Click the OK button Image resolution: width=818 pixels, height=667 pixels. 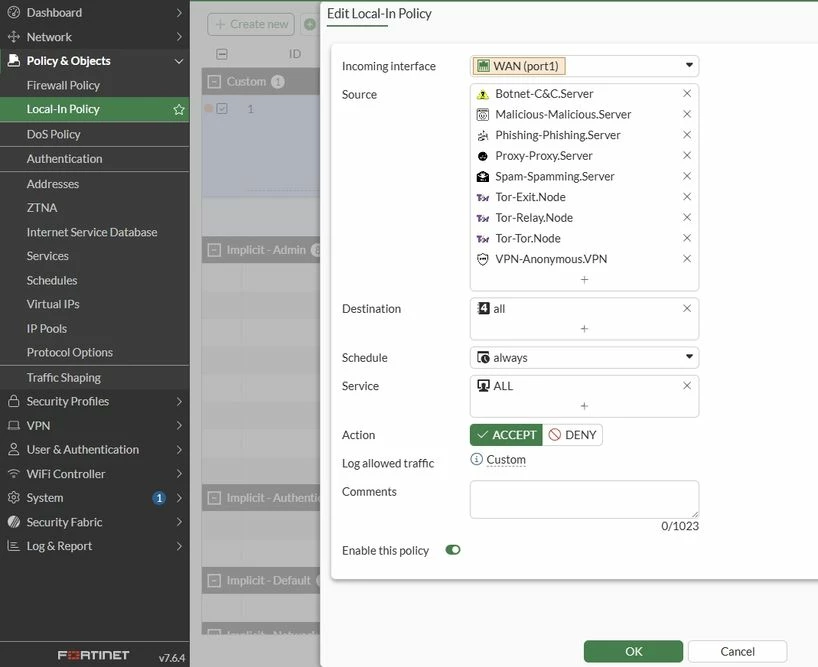click(633, 651)
